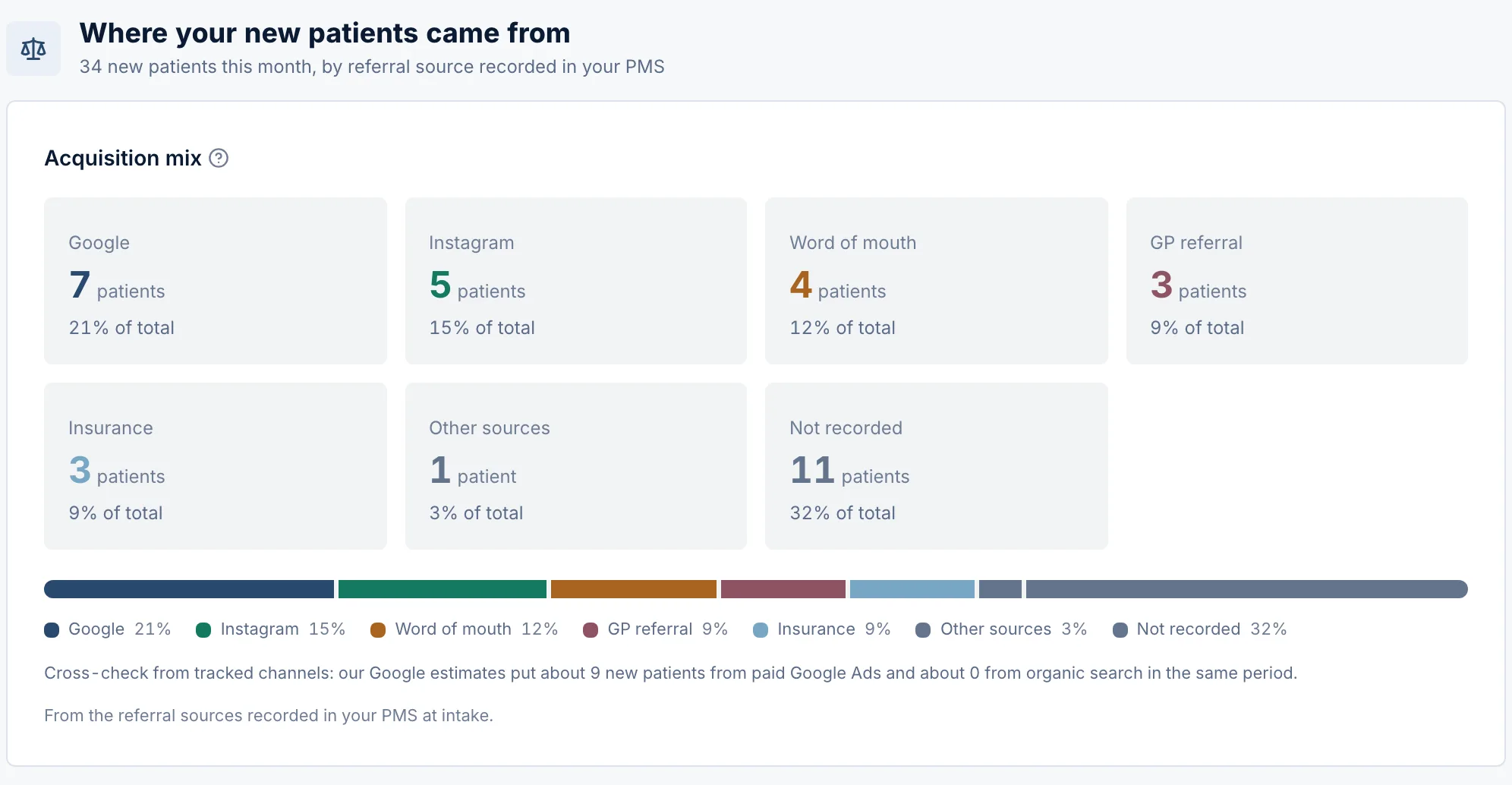Open the Acquisition mix help tooltip icon
This screenshot has width=1512, height=785.
219,158
